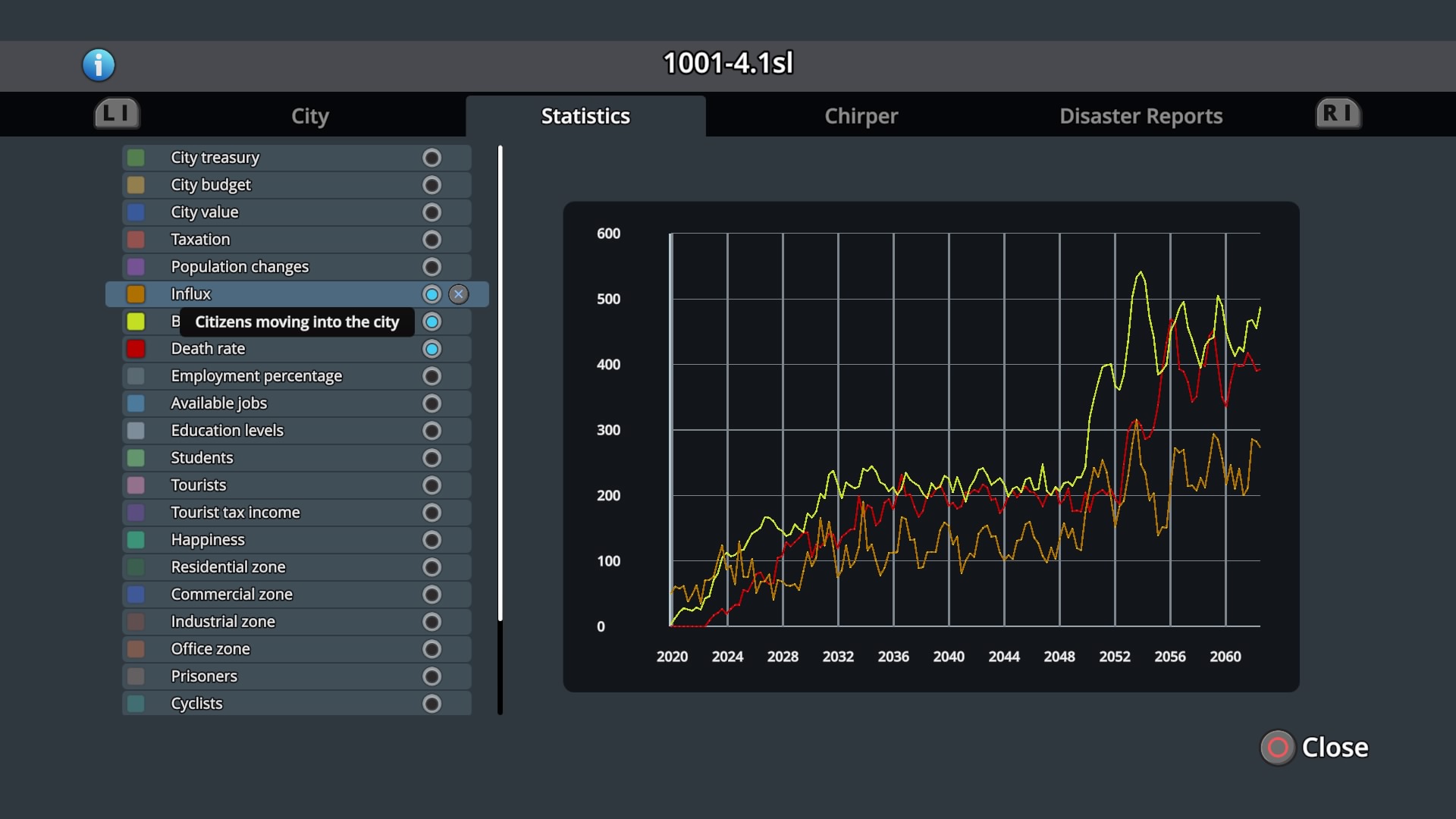
Task: Enable the Office zone toggle
Action: [431, 649]
